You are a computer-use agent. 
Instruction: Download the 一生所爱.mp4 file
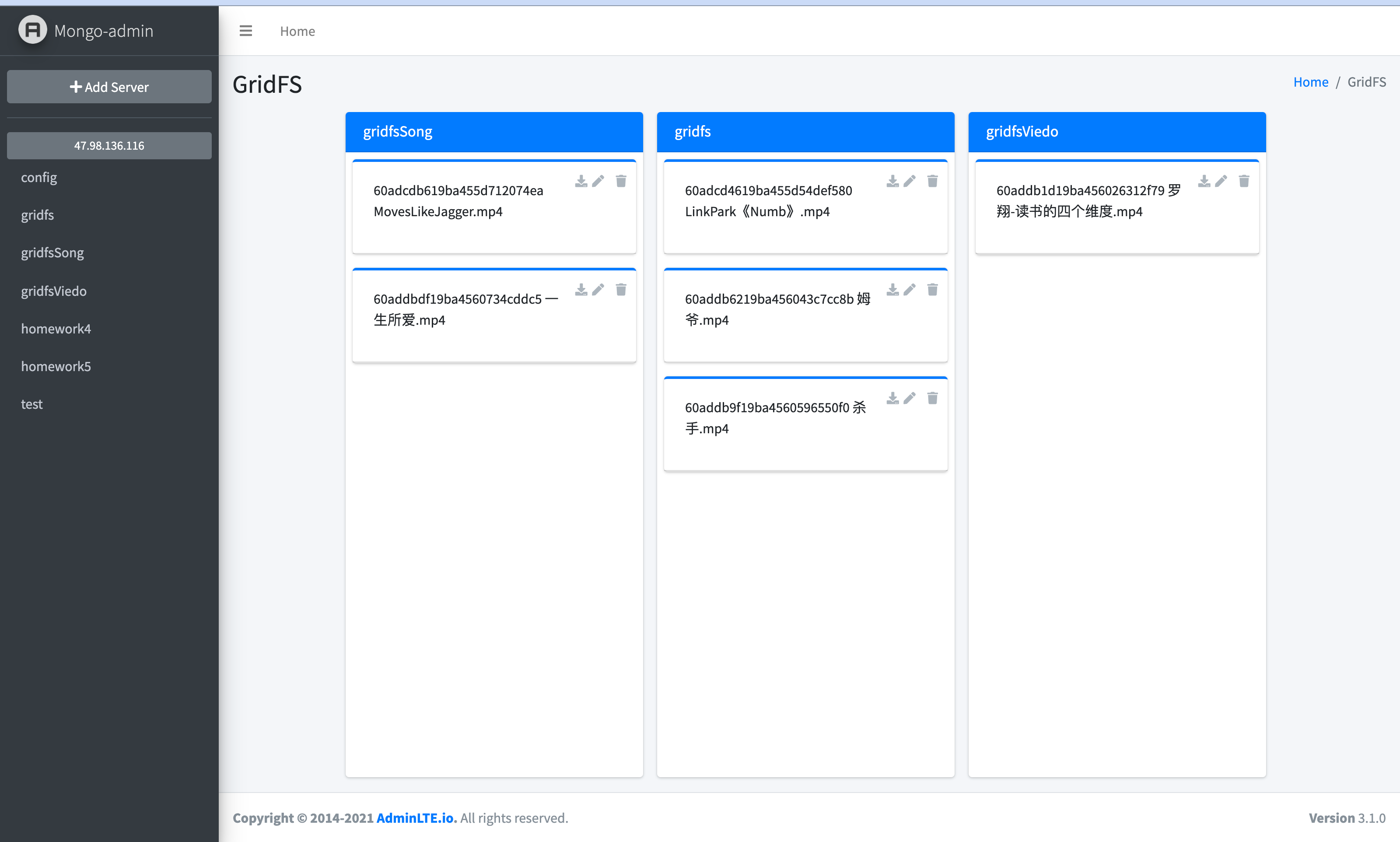(x=581, y=290)
